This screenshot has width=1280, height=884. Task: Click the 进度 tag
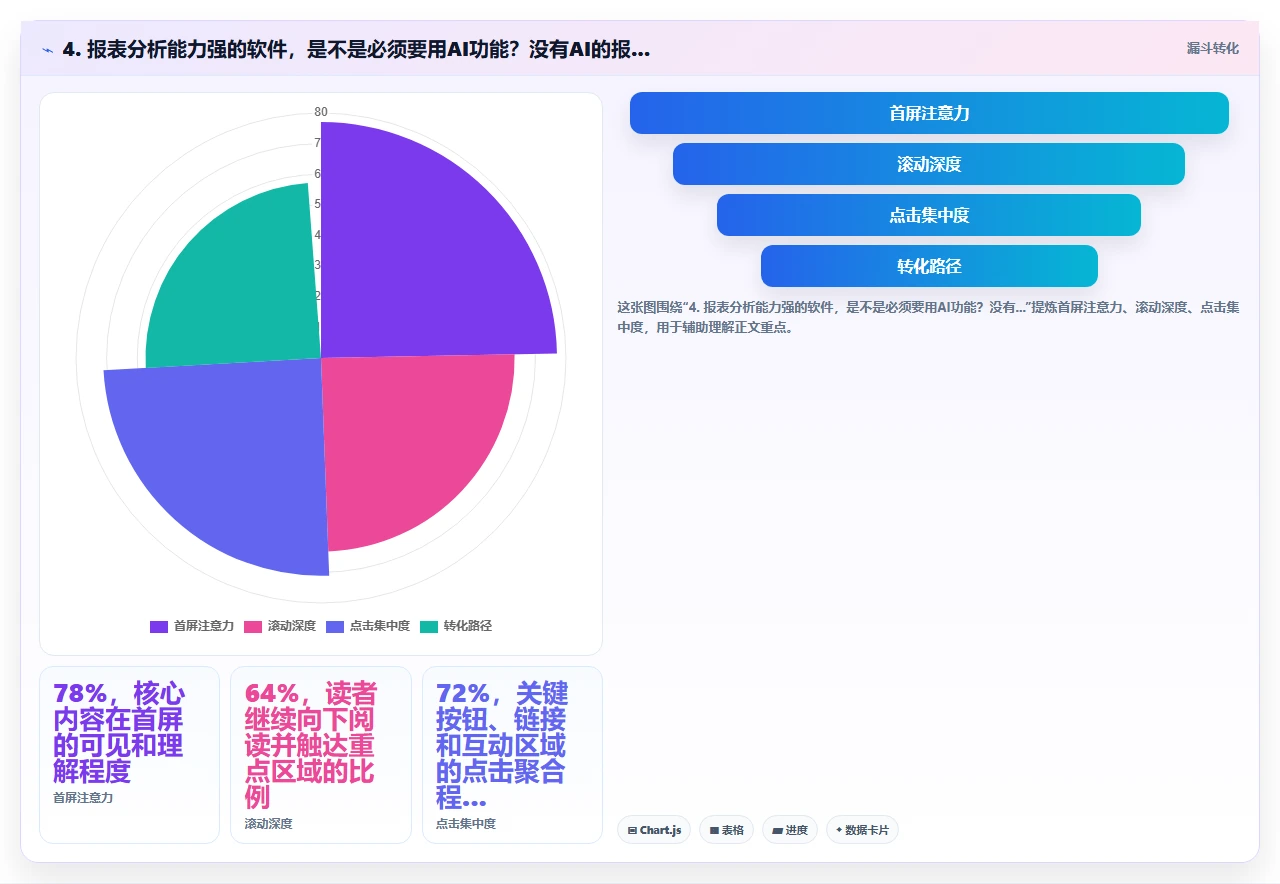(x=790, y=830)
